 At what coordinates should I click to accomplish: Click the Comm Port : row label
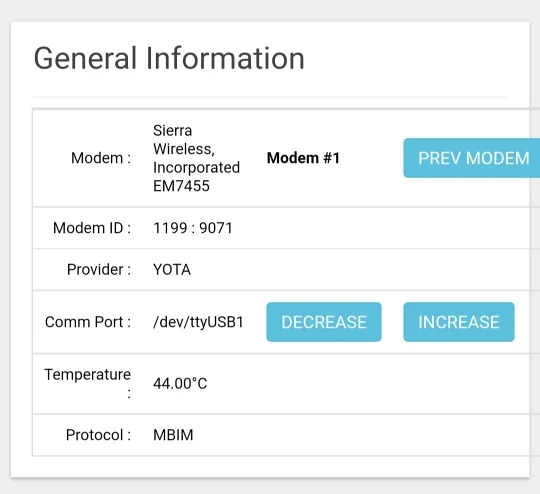[x=88, y=322]
